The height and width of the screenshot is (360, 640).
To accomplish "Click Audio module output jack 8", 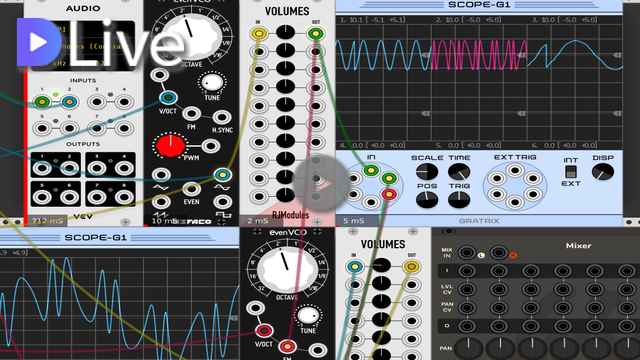I will 124,197.
